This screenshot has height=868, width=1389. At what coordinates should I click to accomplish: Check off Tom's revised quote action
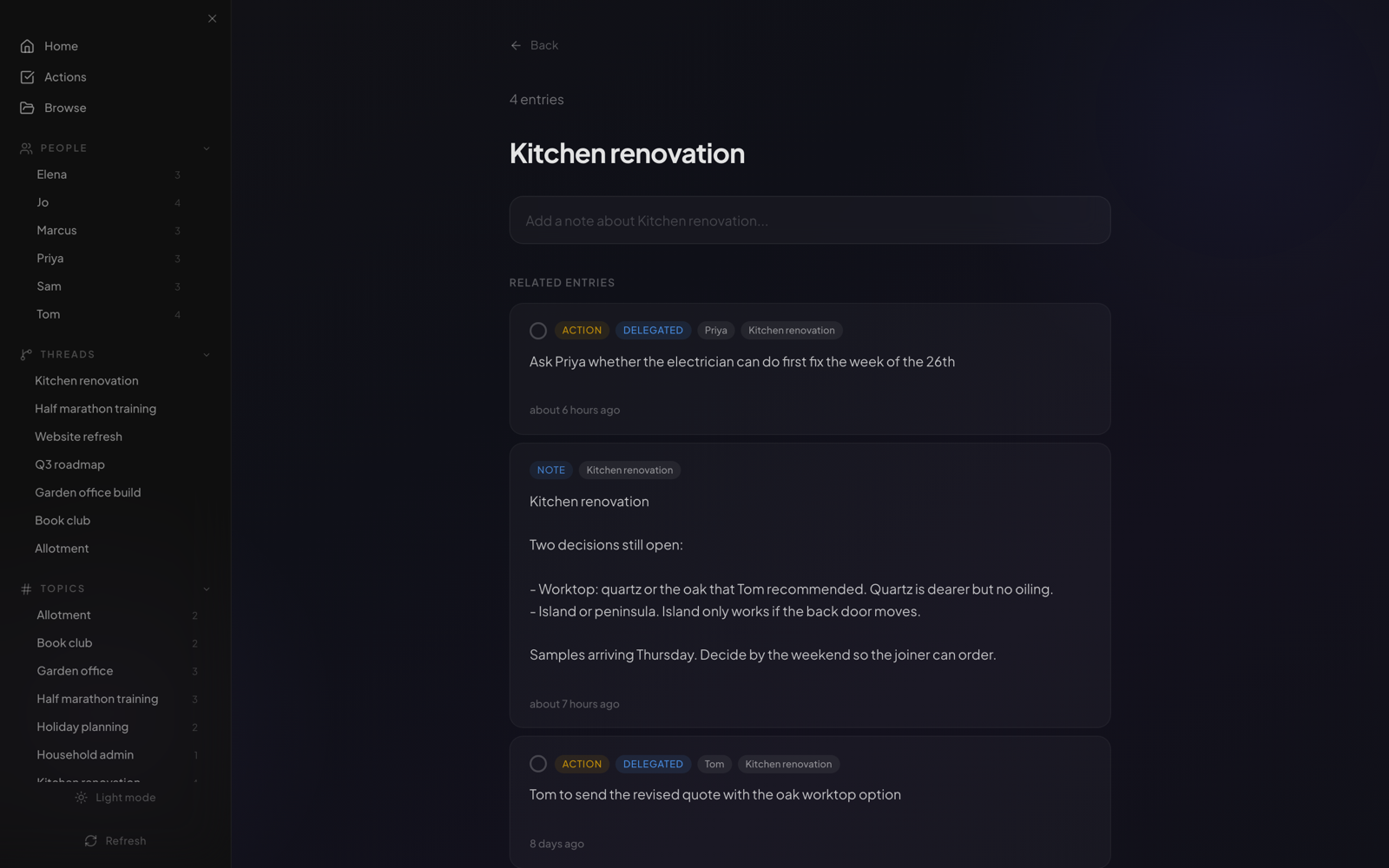pyautogui.click(x=538, y=764)
